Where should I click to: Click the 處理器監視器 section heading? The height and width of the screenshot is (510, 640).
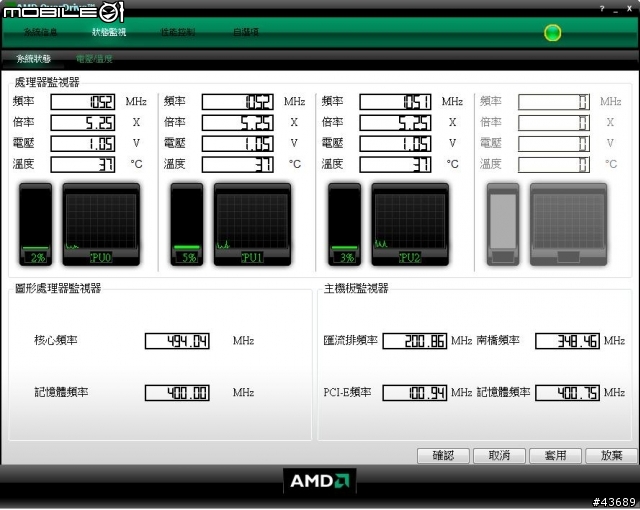pos(47,82)
